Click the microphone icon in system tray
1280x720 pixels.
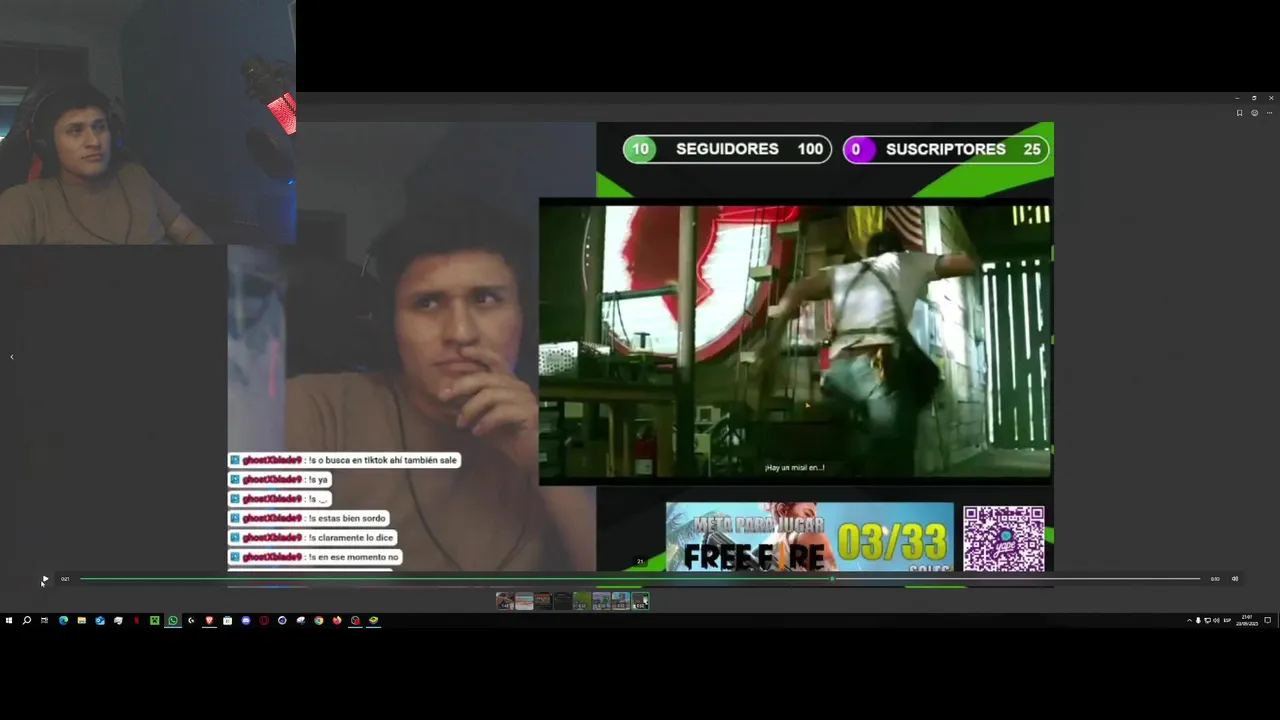[1198, 620]
